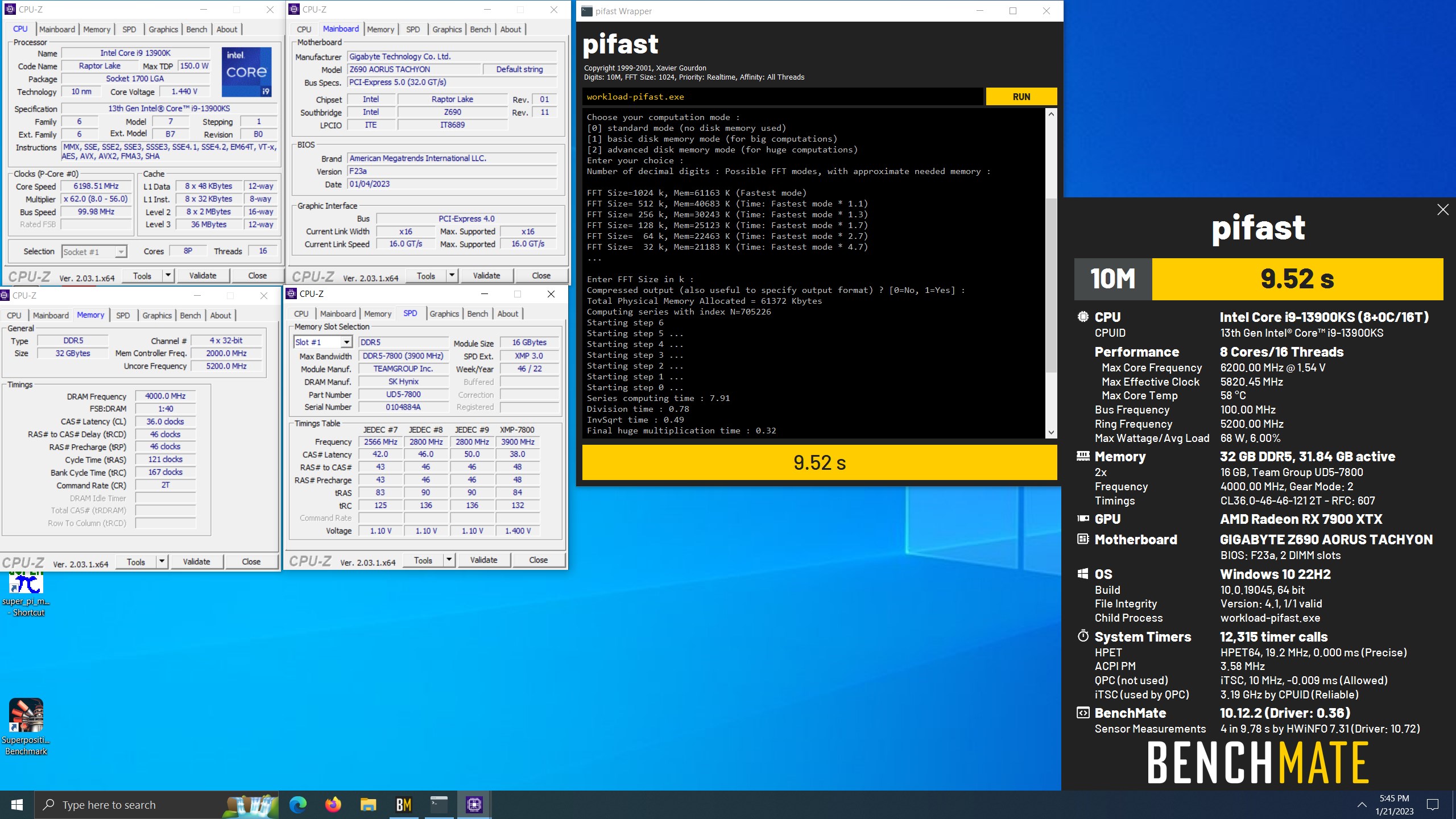Open the taskbar clock and date

tap(1394, 805)
